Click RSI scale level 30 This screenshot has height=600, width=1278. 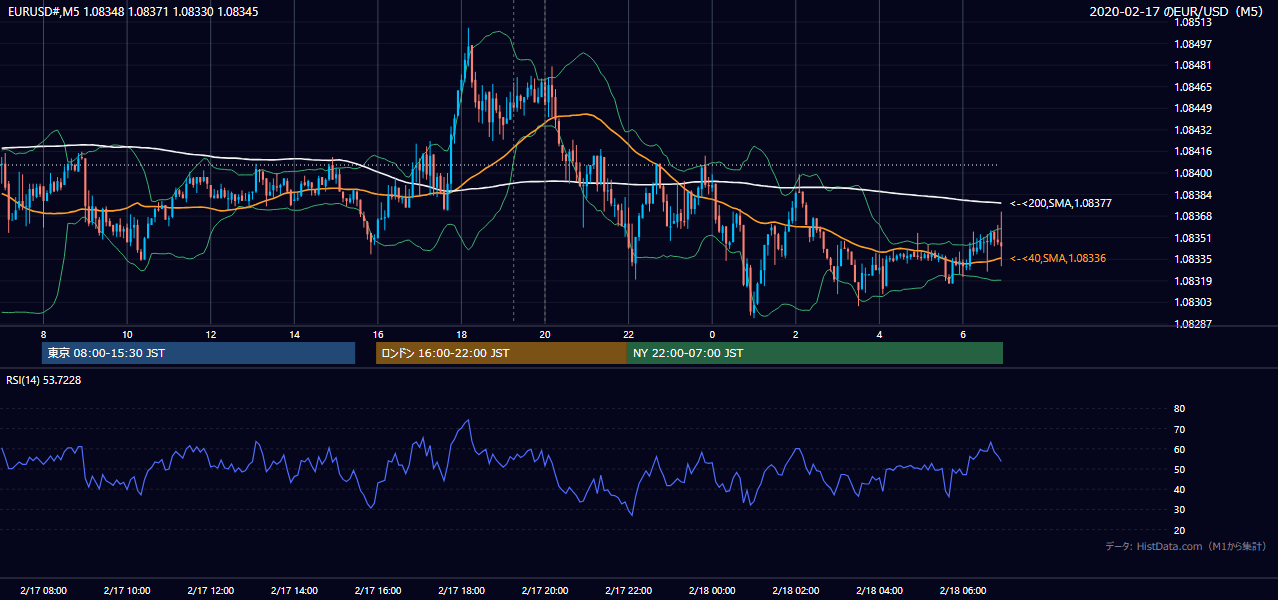[x=1179, y=510]
